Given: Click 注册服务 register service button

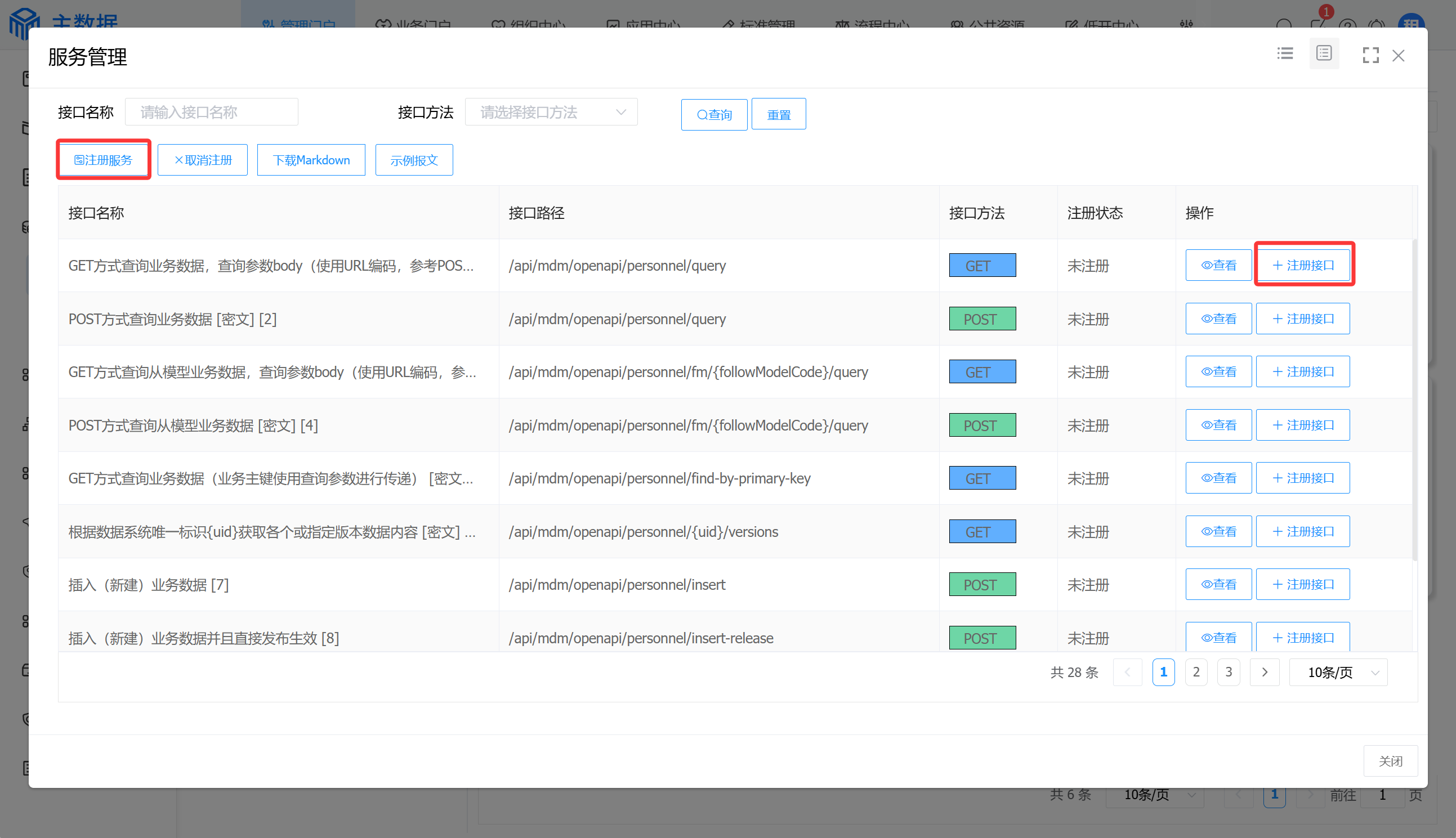Looking at the screenshot, I should [104, 160].
